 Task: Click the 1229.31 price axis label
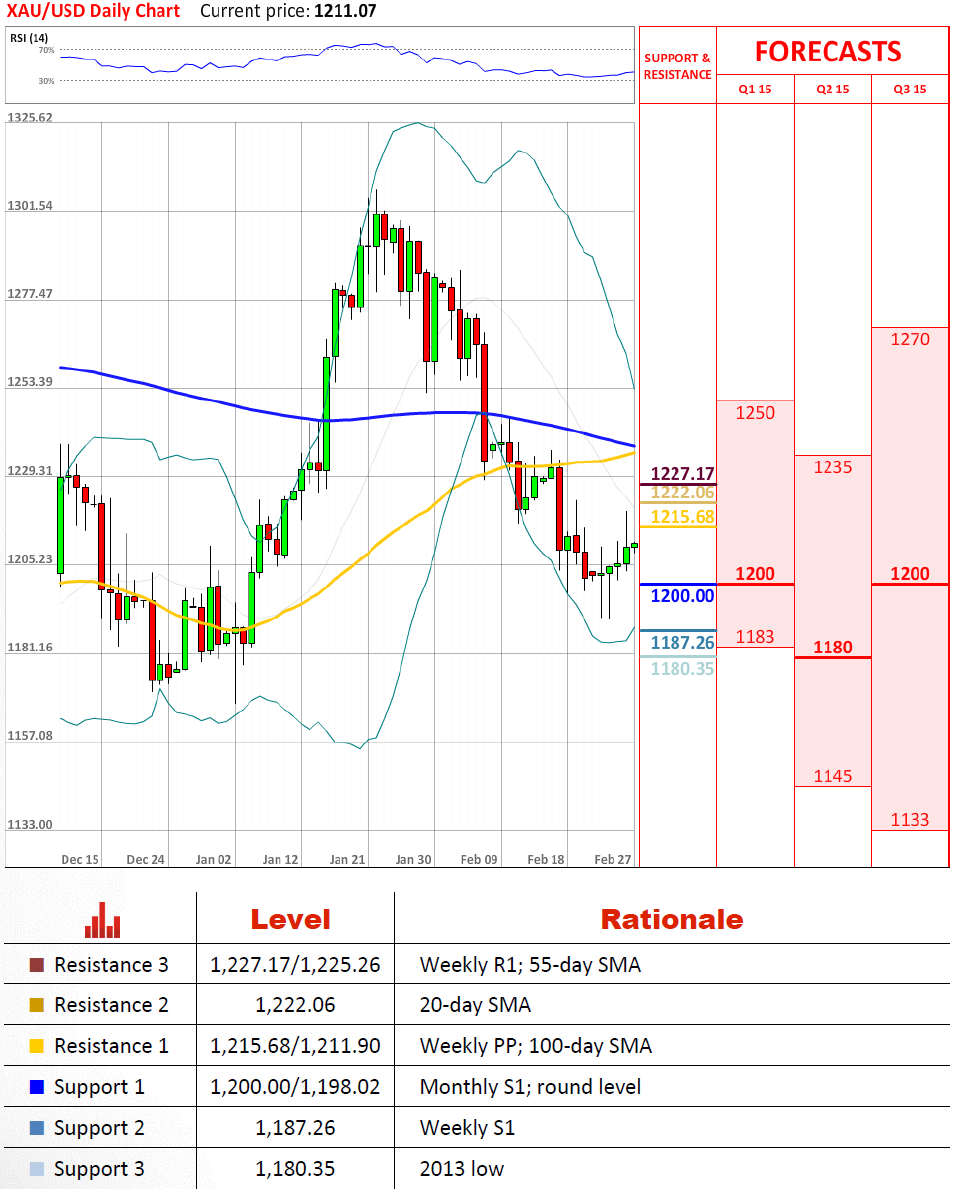click(x=30, y=471)
